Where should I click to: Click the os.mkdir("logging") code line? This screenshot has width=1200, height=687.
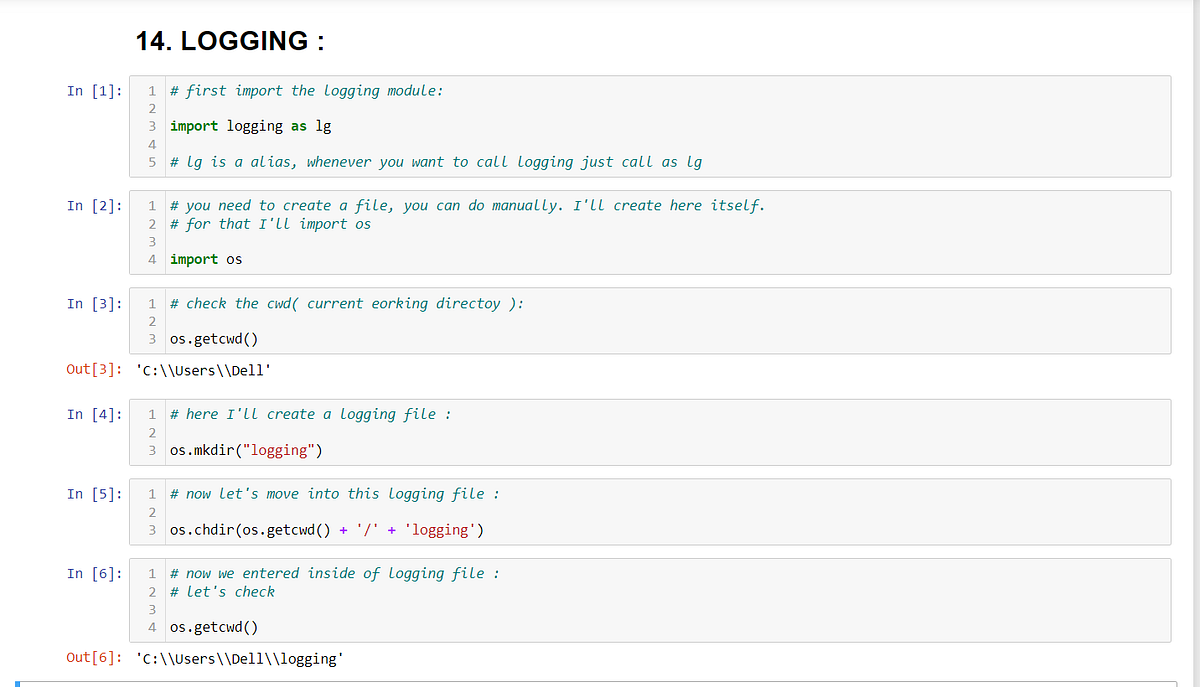(x=246, y=451)
